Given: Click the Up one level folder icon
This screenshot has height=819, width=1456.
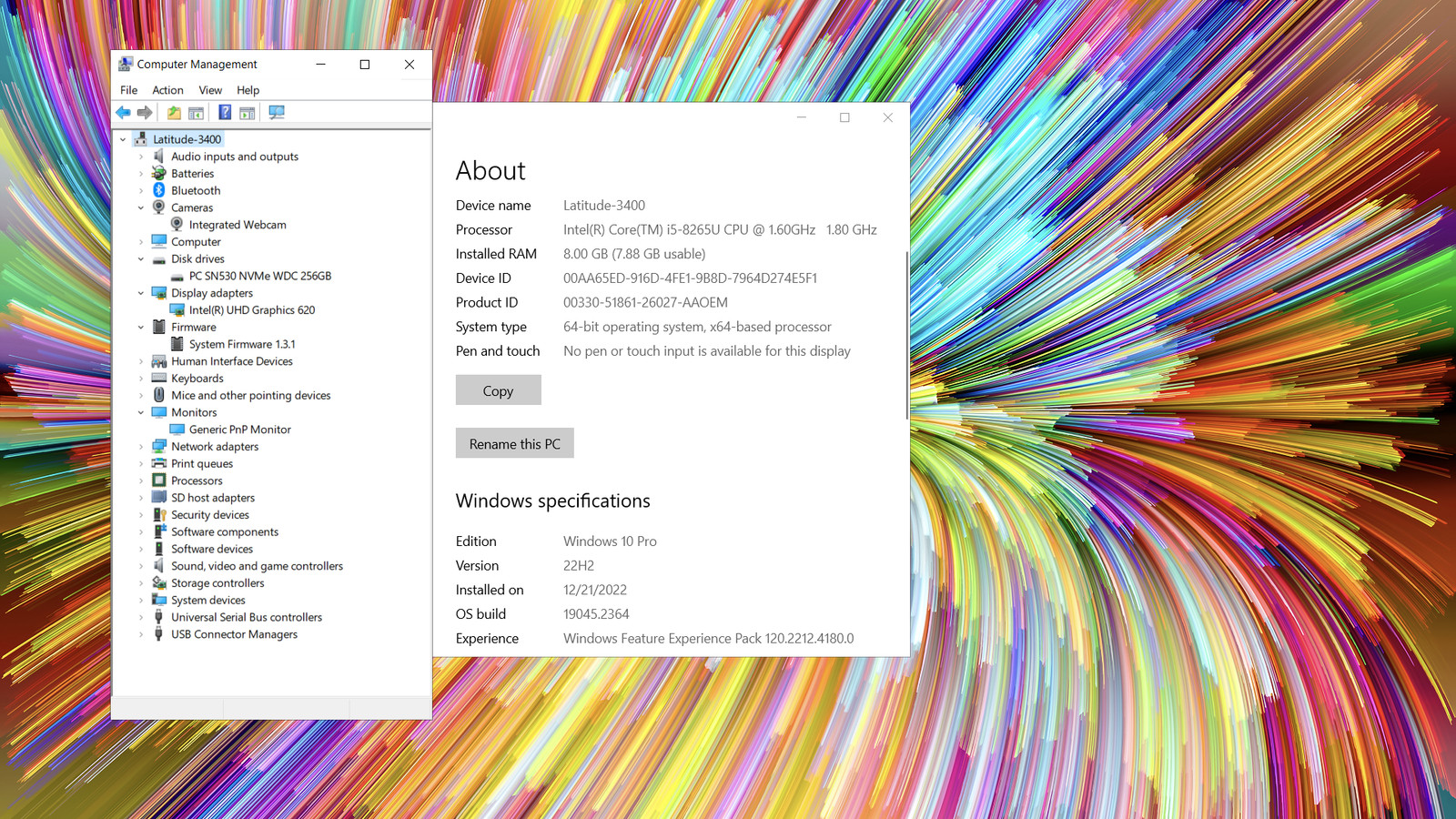Looking at the screenshot, I should tap(173, 113).
